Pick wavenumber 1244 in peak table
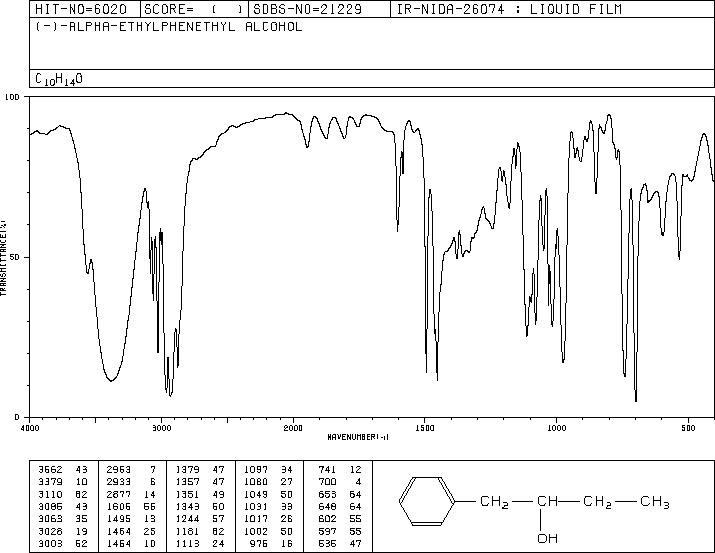Viewport: 715px width, 553px height. click(187, 519)
